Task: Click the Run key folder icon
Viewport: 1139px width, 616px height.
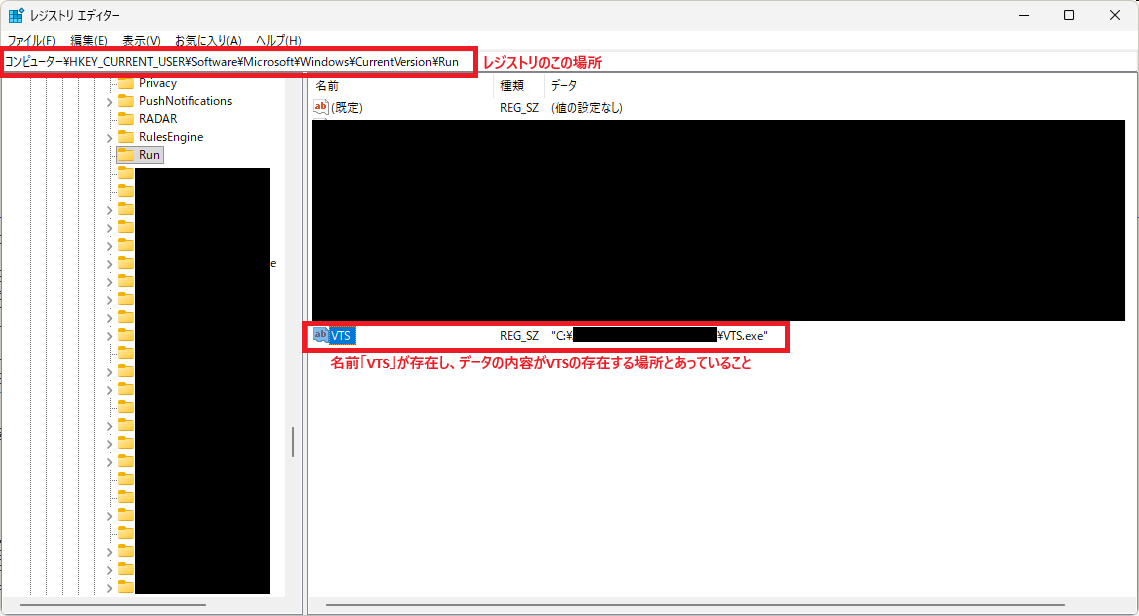Action: [126, 155]
